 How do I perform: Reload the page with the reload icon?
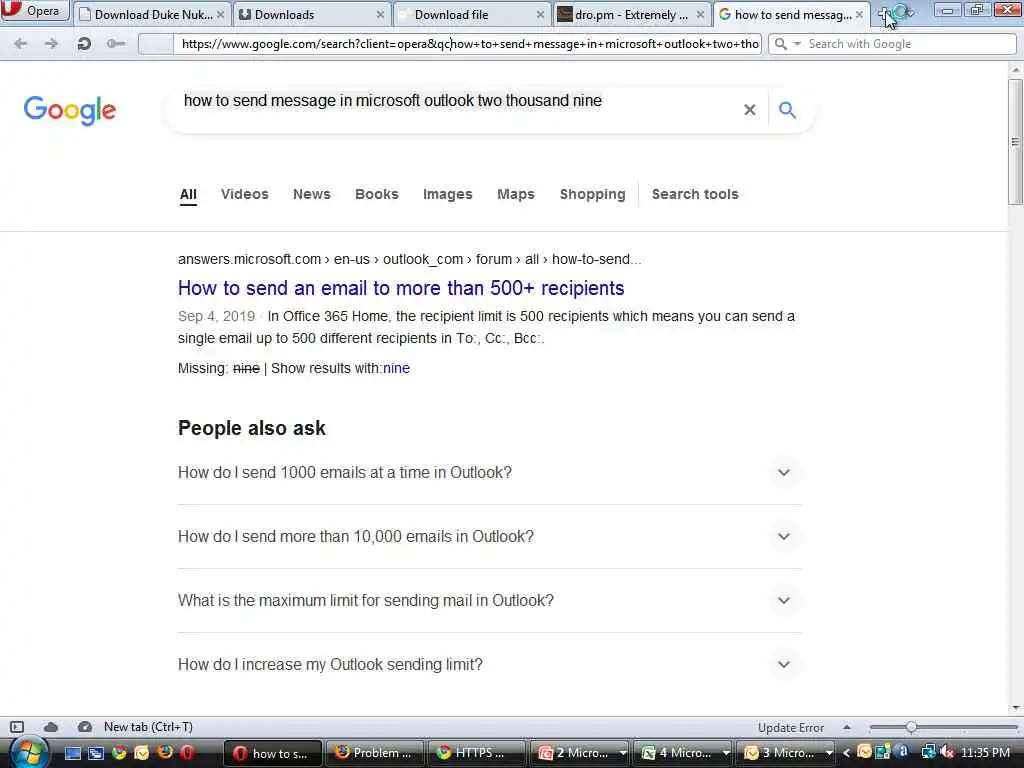pos(84,44)
